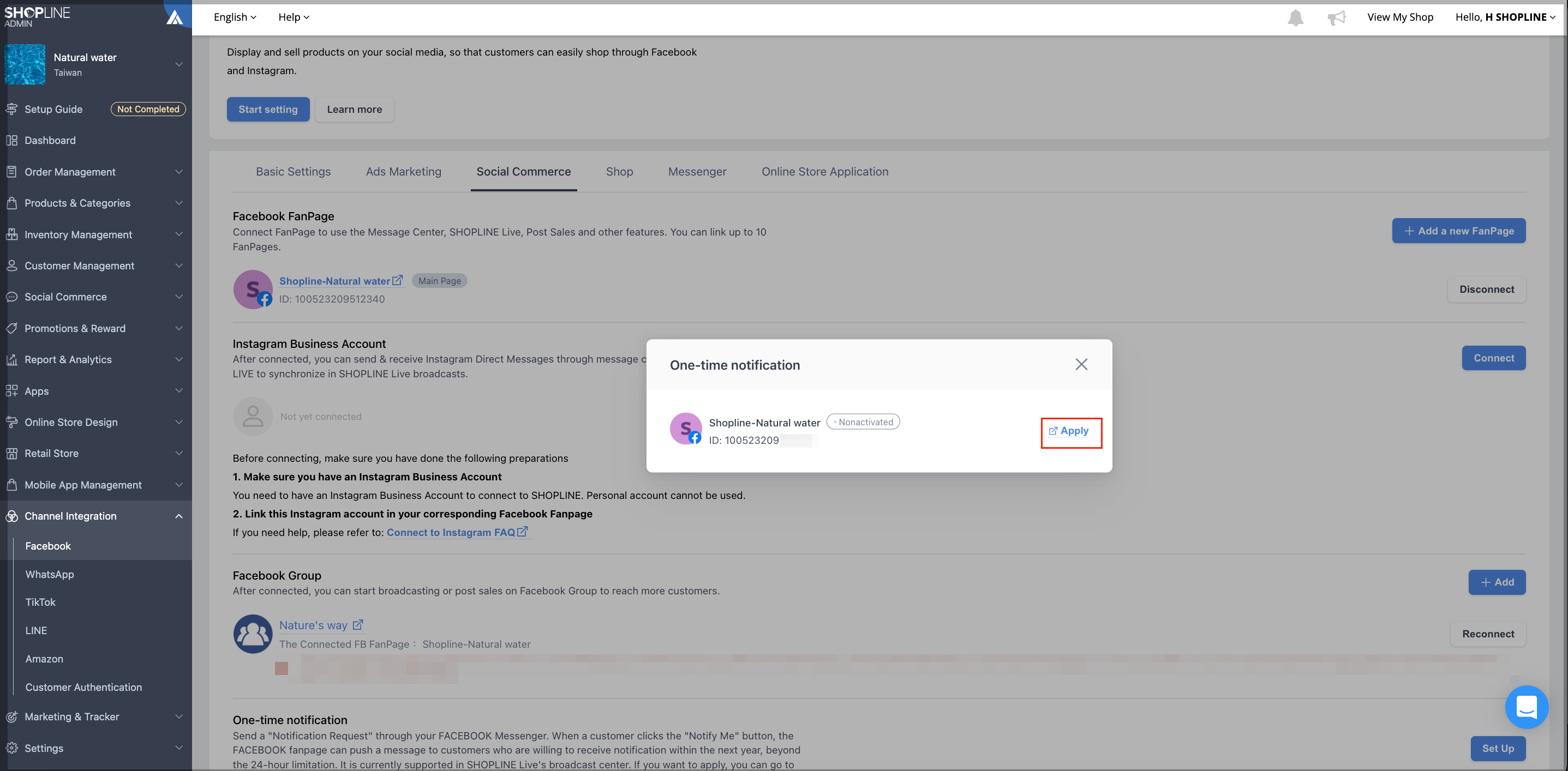Open the Help dropdown menu

(294, 17)
